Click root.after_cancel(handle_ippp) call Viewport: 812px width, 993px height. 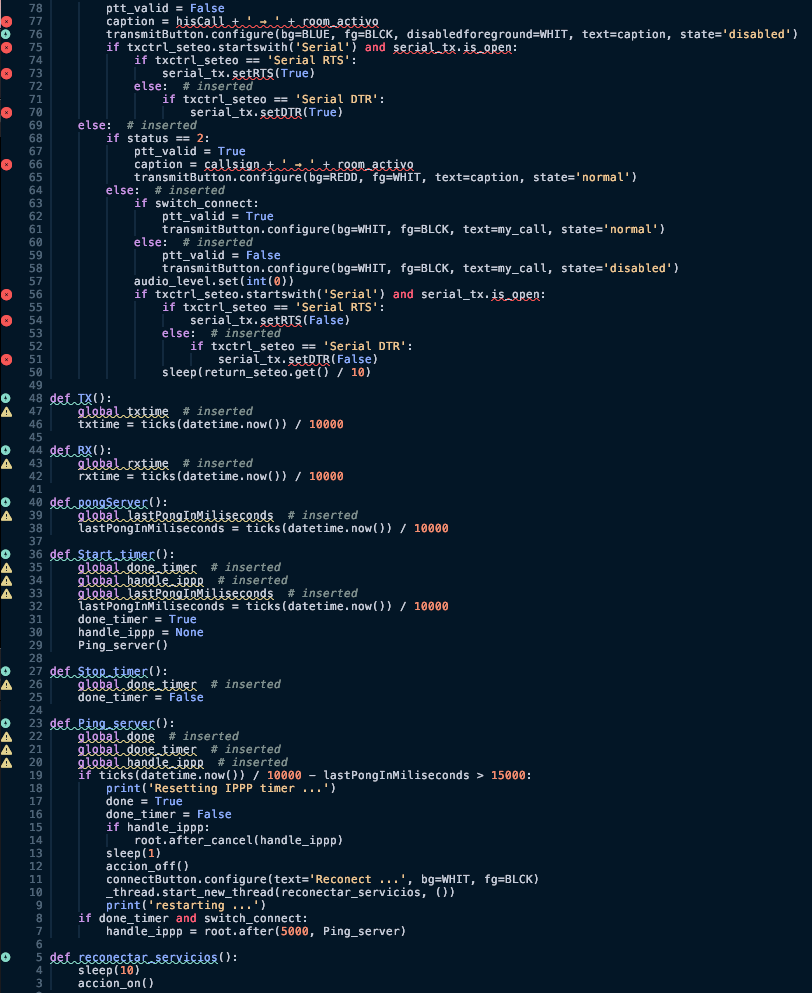pos(239,840)
